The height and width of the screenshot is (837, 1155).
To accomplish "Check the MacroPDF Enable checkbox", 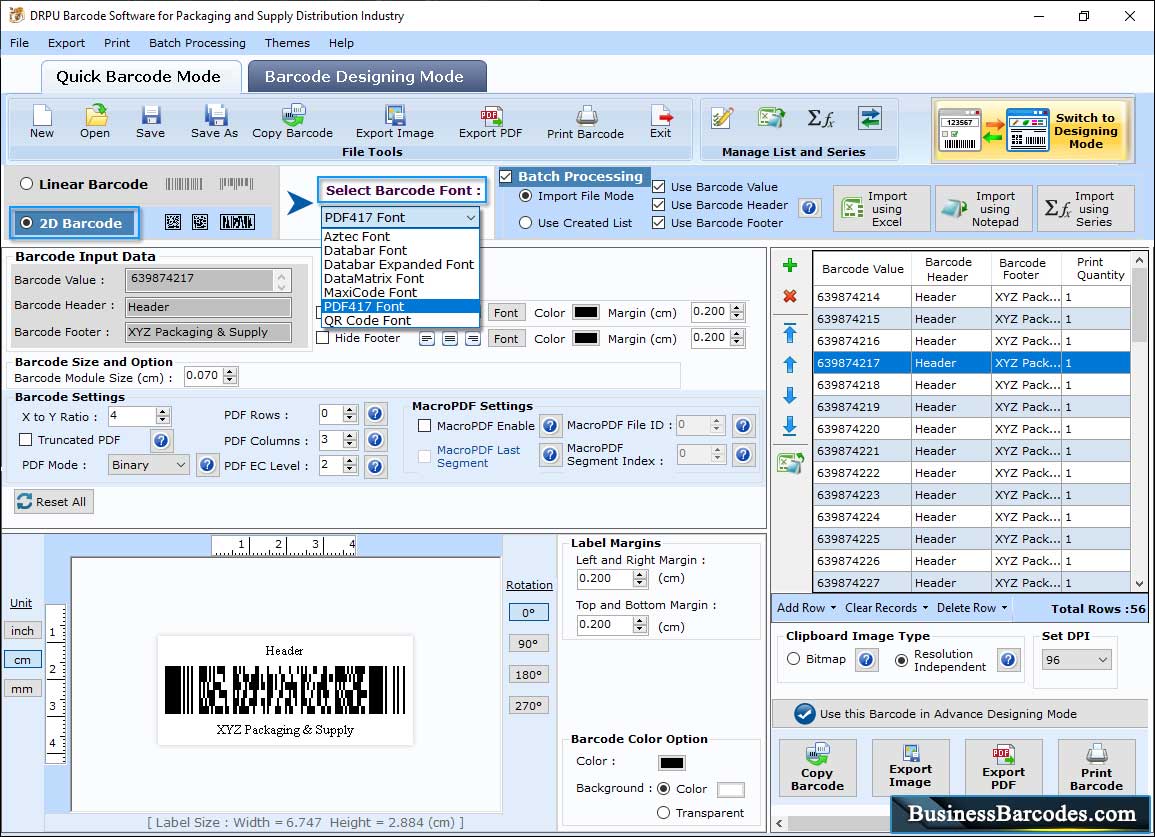I will point(424,426).
